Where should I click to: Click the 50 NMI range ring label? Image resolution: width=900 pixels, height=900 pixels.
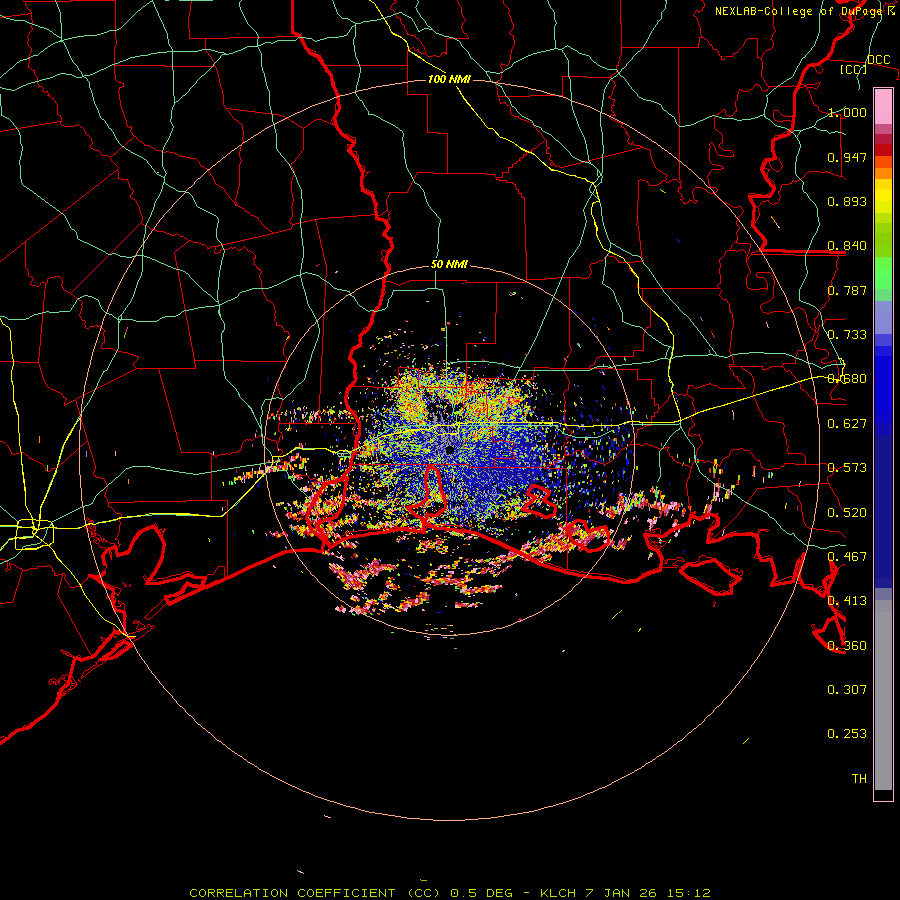coord(449,265)
